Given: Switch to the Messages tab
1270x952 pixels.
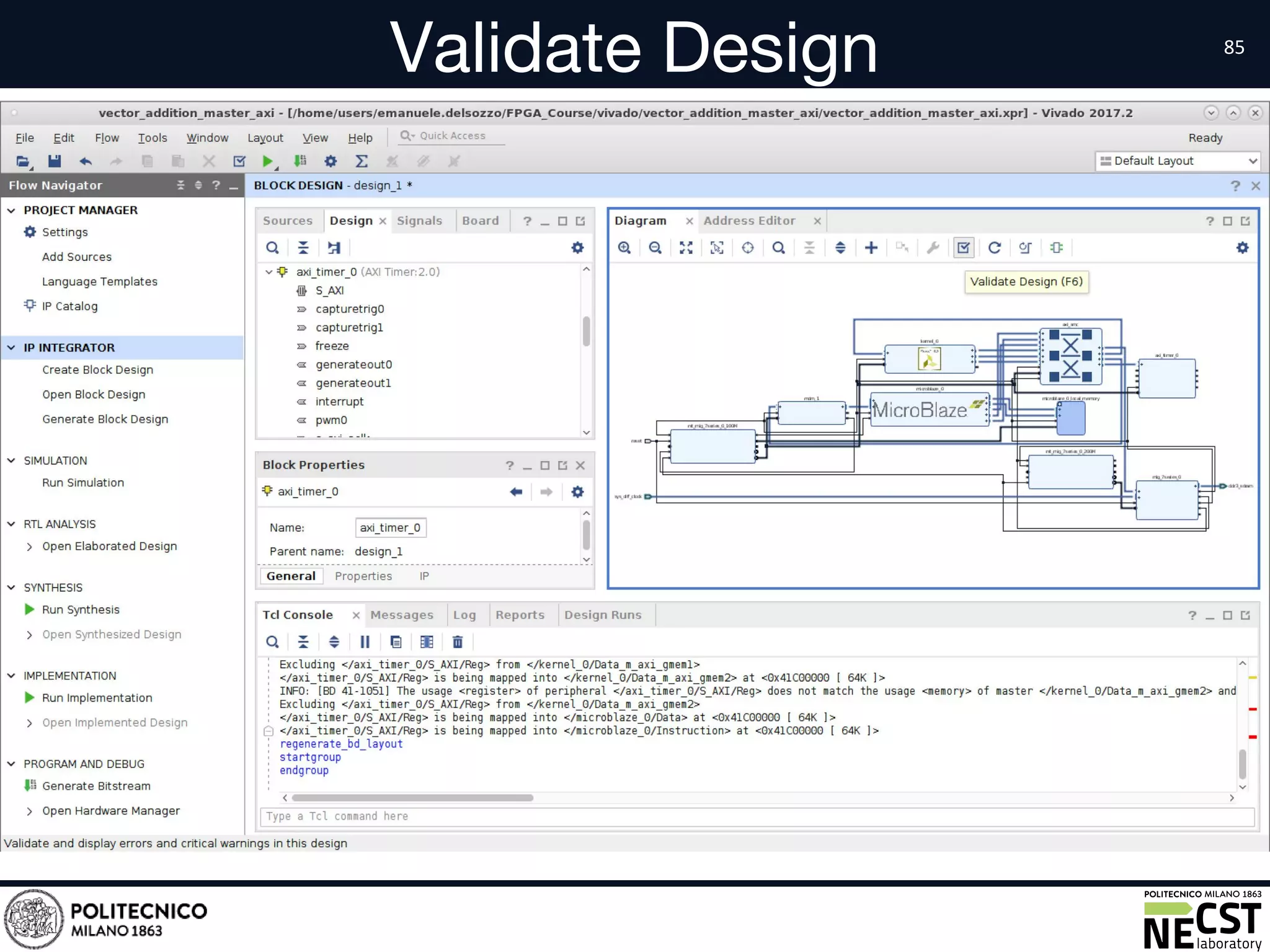Looking at the screenshot, I should tap(402, 615).
